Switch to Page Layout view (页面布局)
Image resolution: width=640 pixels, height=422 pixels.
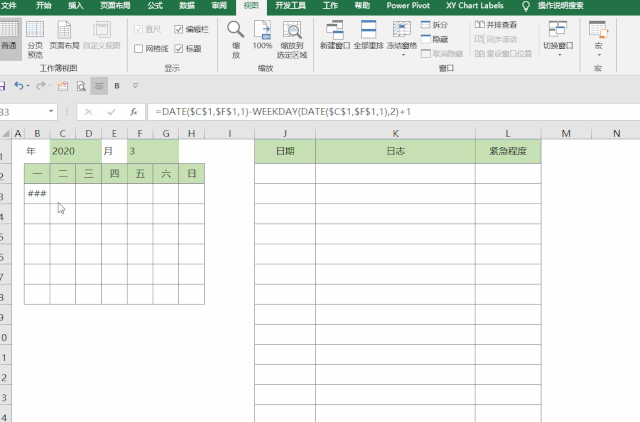64,36
